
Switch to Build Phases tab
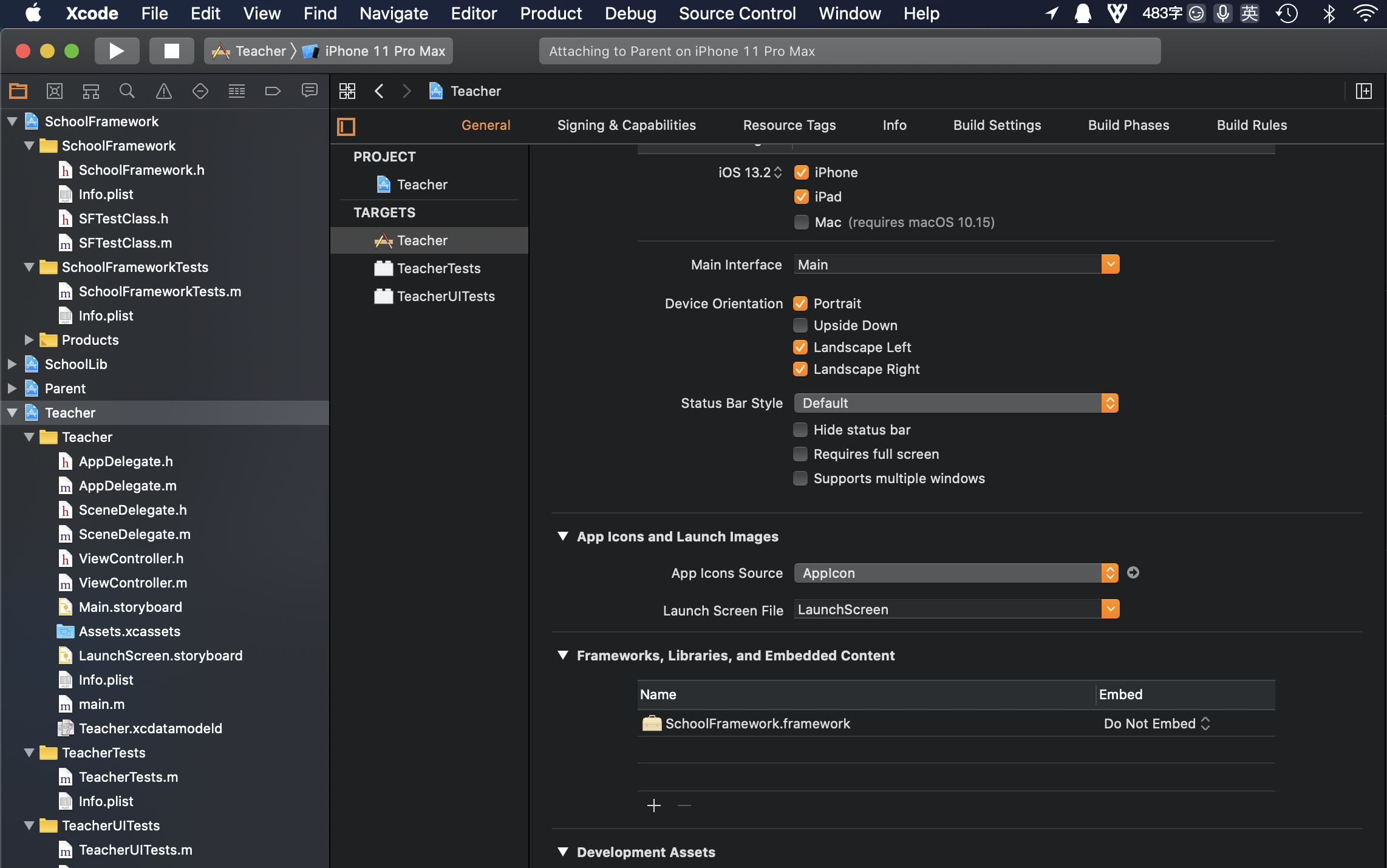[x=1128, y=125]
